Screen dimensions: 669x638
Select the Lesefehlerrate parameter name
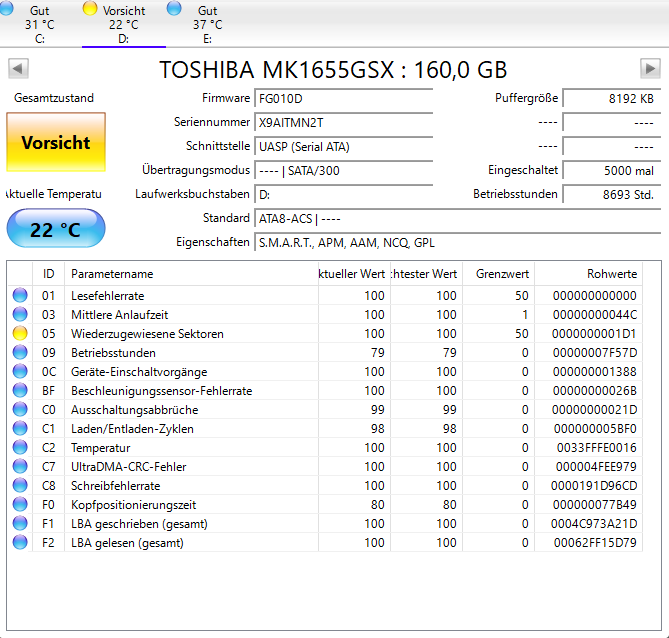coord(108,296)
